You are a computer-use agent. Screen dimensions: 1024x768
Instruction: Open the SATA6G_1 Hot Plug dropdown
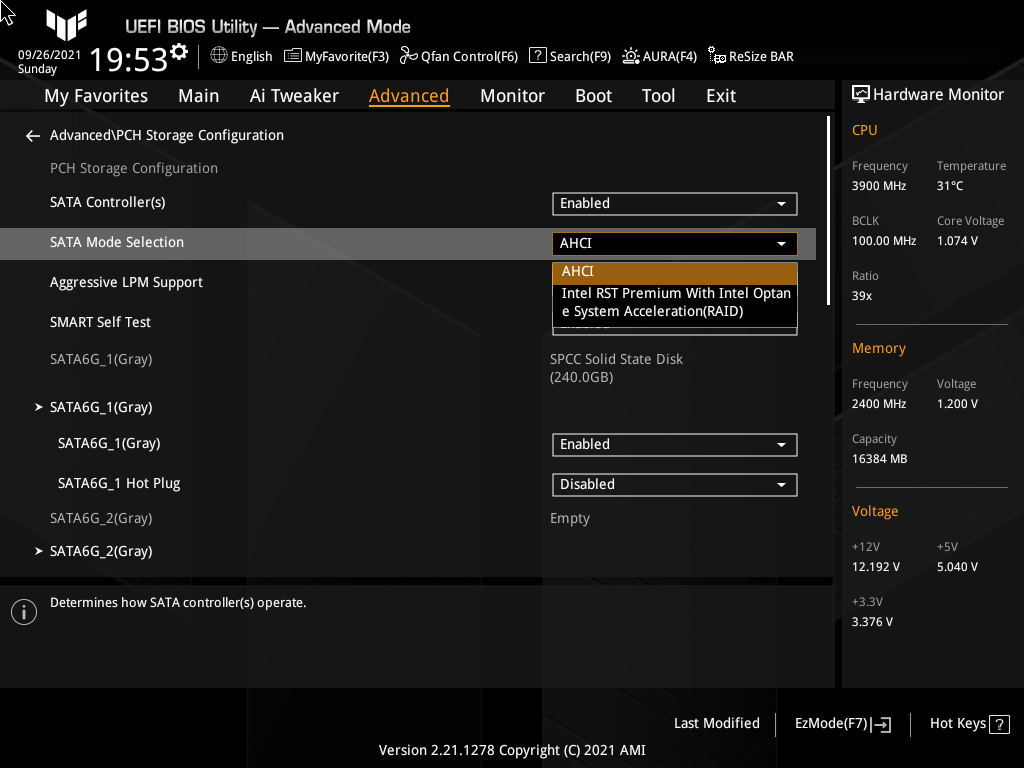(674, 484)
